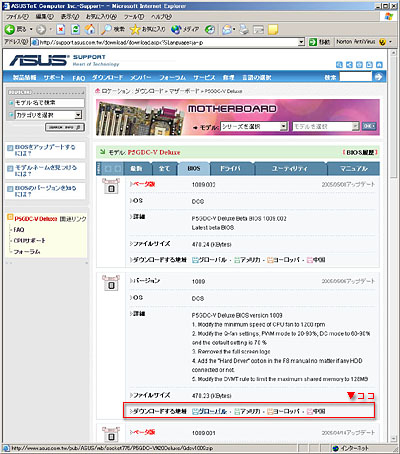Expand the カテゴリを選択 dropdown
Screen dimensions: 400x454
[78, 115]
